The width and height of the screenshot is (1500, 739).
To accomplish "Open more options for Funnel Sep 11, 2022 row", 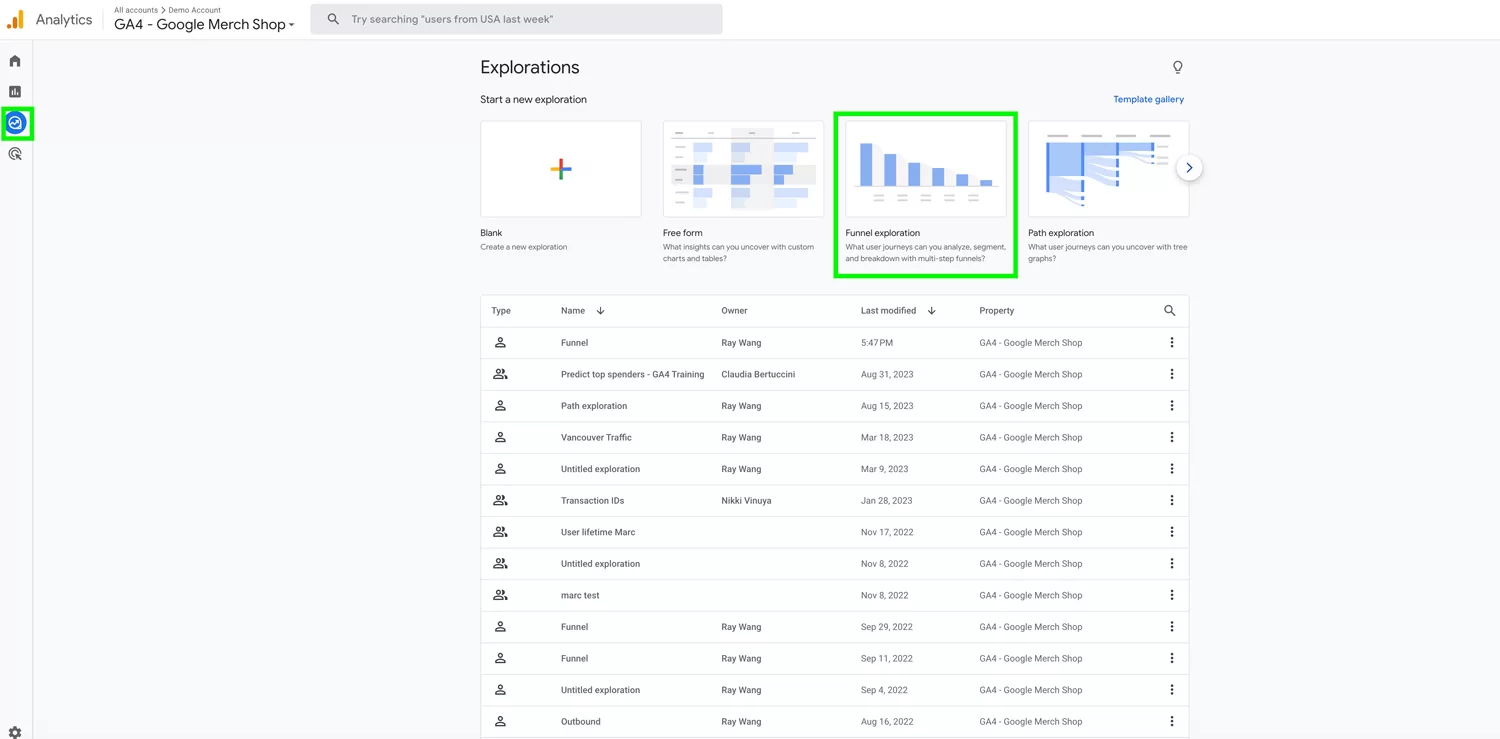I will pos(1172,658).
